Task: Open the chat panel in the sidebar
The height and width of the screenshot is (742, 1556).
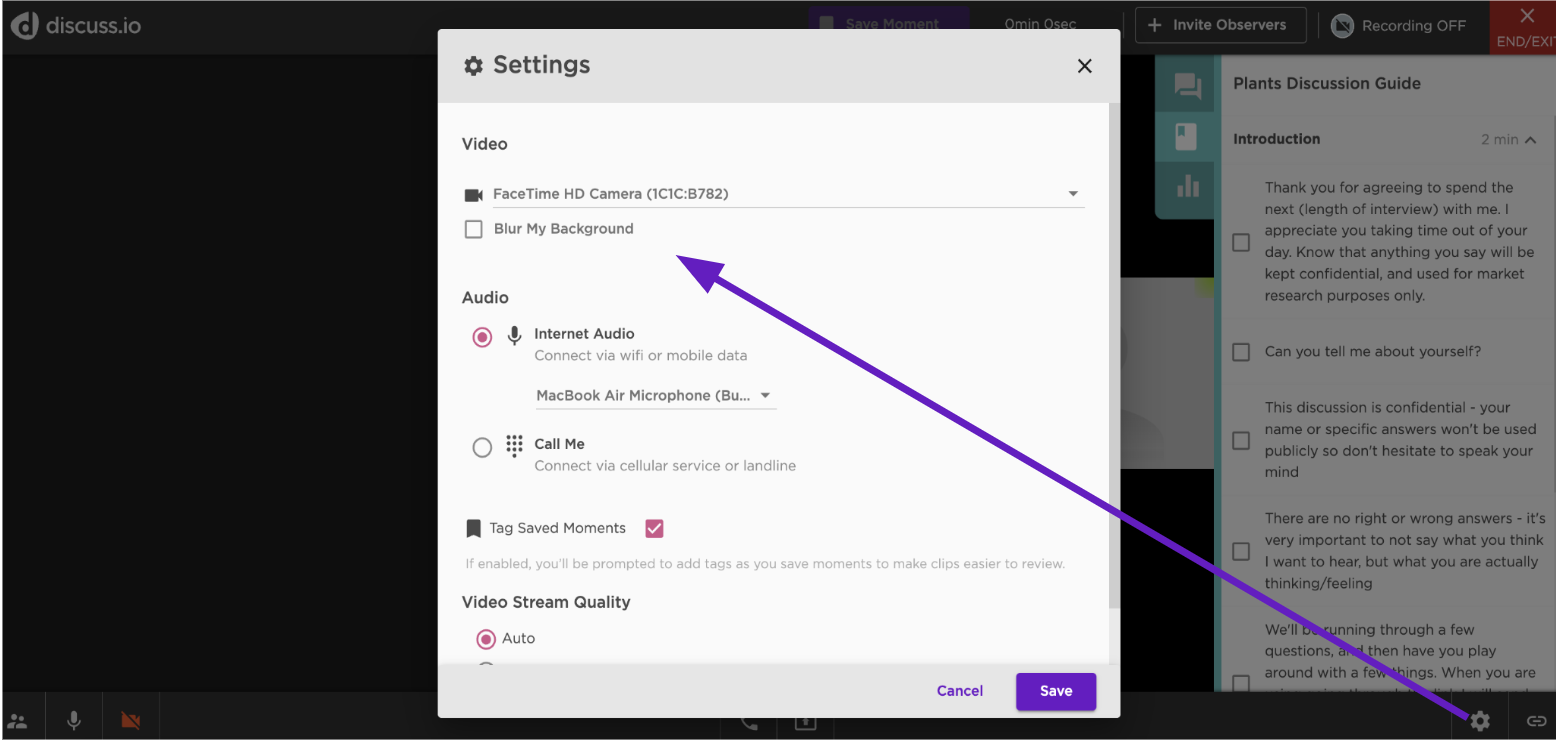Action: 1186,86
